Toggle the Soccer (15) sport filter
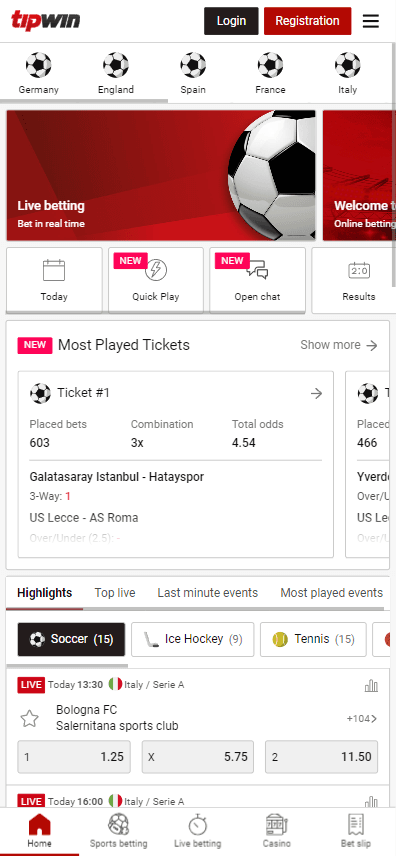This screenshot has width=396, height=856. point(71,639)
